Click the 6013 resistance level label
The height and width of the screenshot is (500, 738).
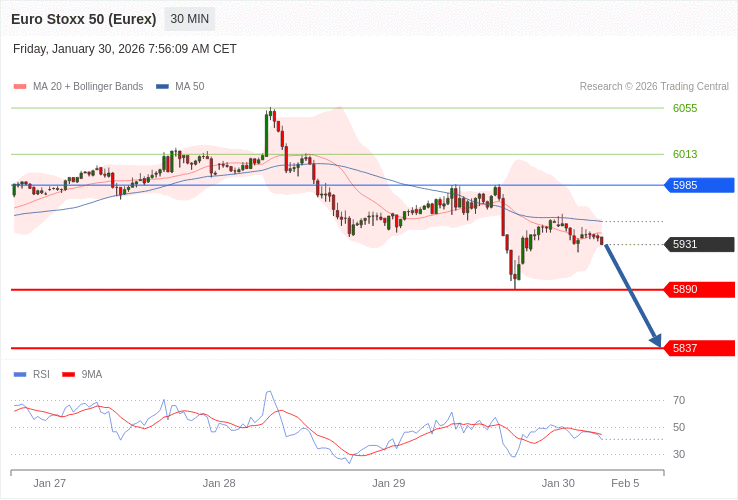coord(685,154)
